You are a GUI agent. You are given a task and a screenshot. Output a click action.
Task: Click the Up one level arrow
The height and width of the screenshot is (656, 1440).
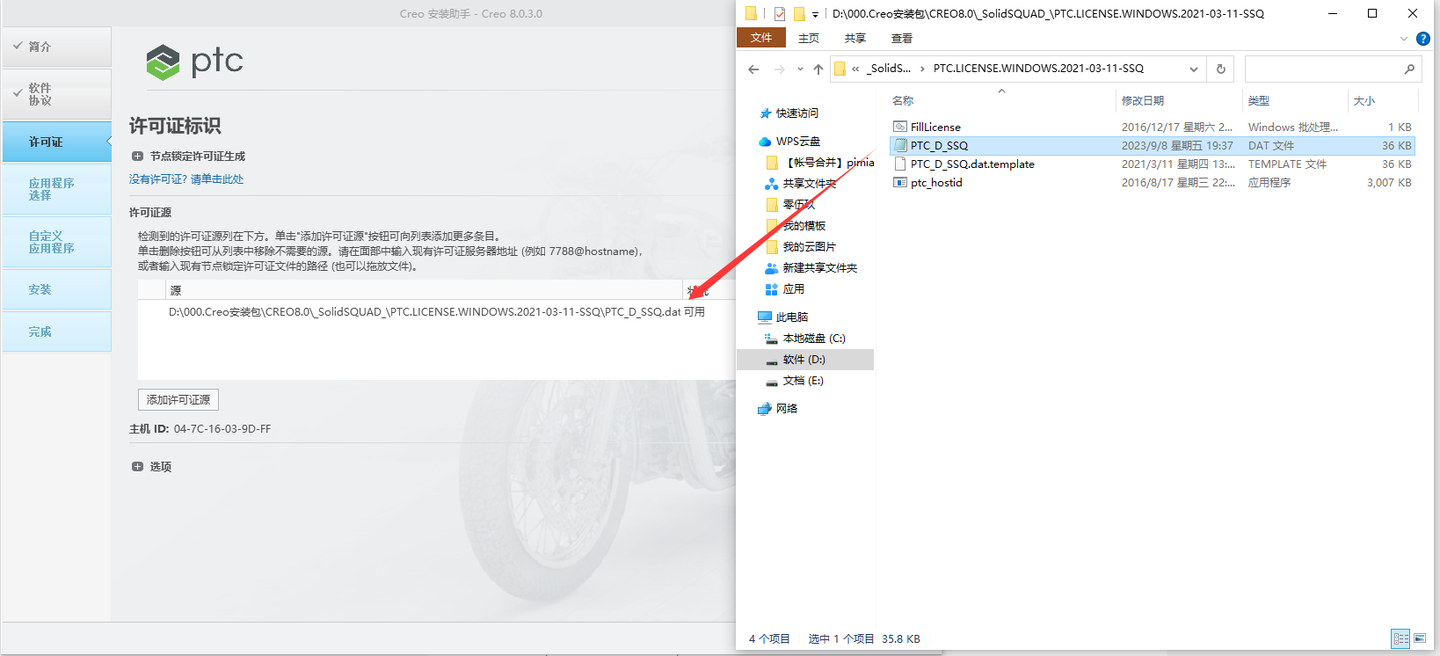[818, 69]
